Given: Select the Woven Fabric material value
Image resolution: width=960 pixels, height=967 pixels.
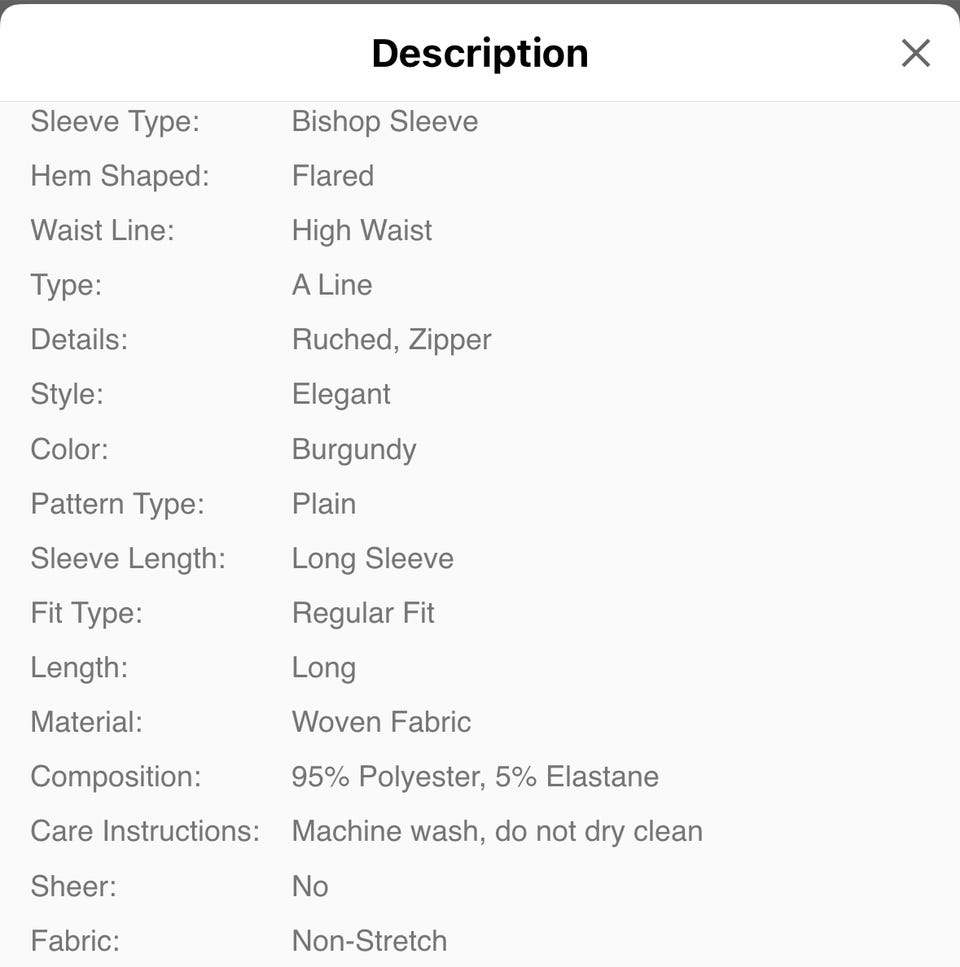Looking at the screenshot, I should point(381,722).
